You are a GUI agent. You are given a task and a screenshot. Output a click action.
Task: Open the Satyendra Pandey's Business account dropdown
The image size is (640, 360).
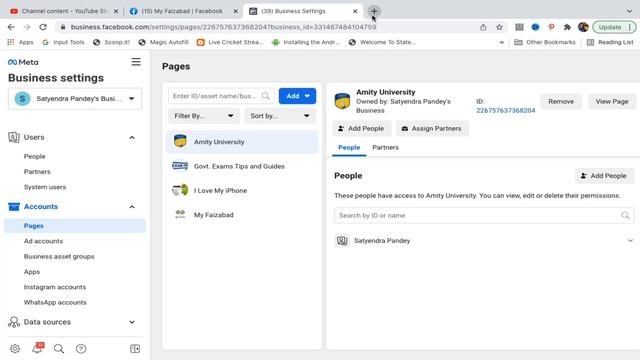(x=75, y=98)
